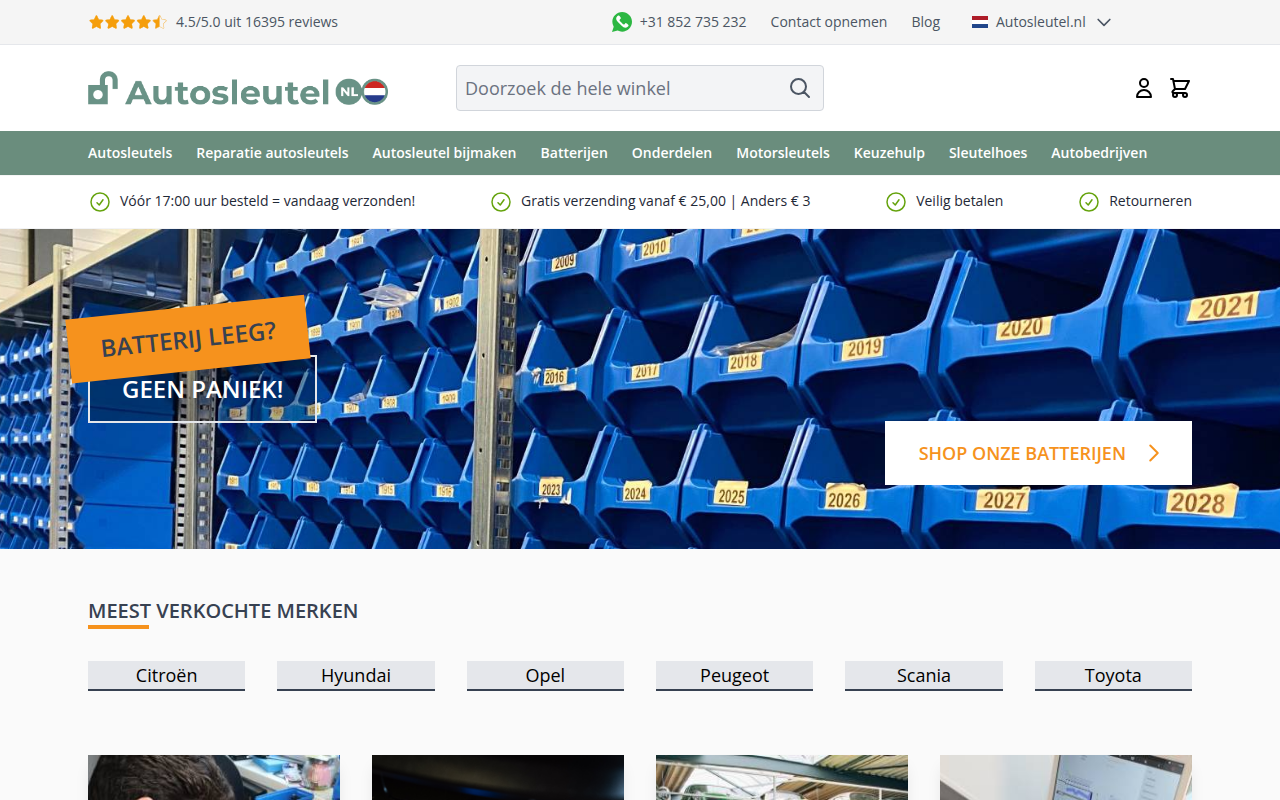Viewport: 1280px width, 800px height.
Task: Open the Autobedrijven menu item
Action: 1099,153
